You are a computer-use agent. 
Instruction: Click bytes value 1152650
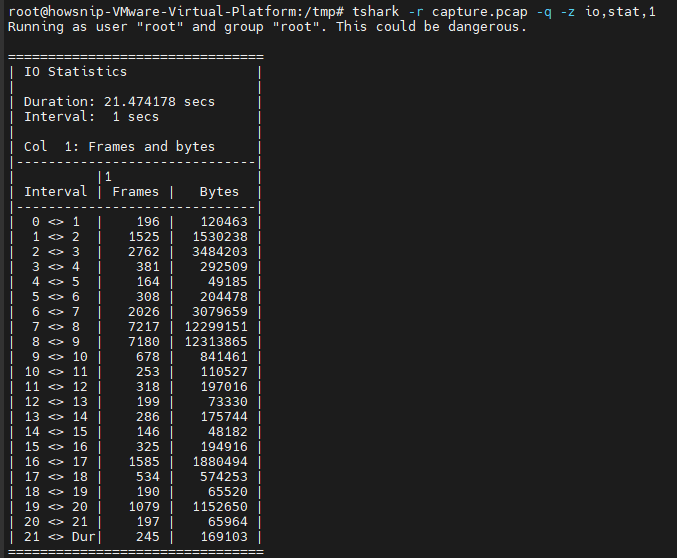pyautogui.click(x=220, y=507)
